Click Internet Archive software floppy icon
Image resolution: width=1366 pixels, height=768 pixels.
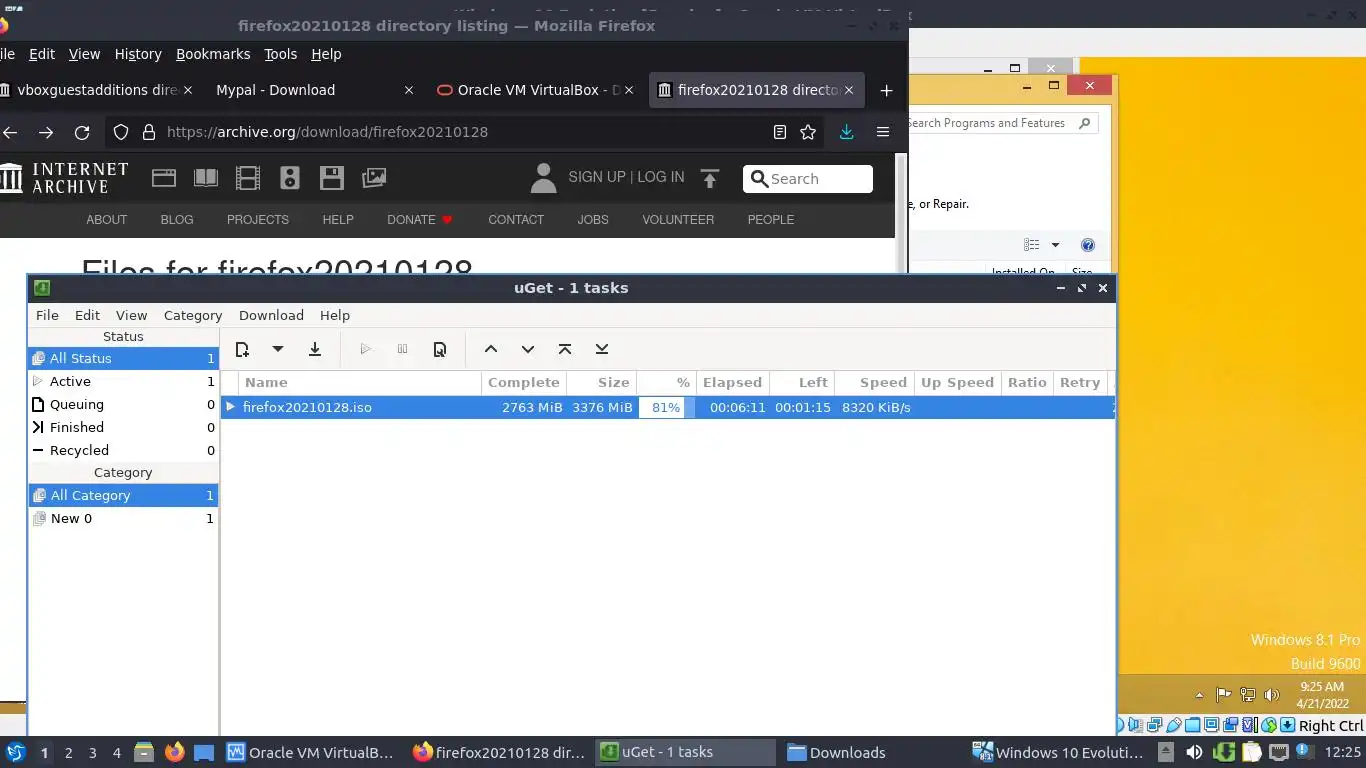coord(332,178)
